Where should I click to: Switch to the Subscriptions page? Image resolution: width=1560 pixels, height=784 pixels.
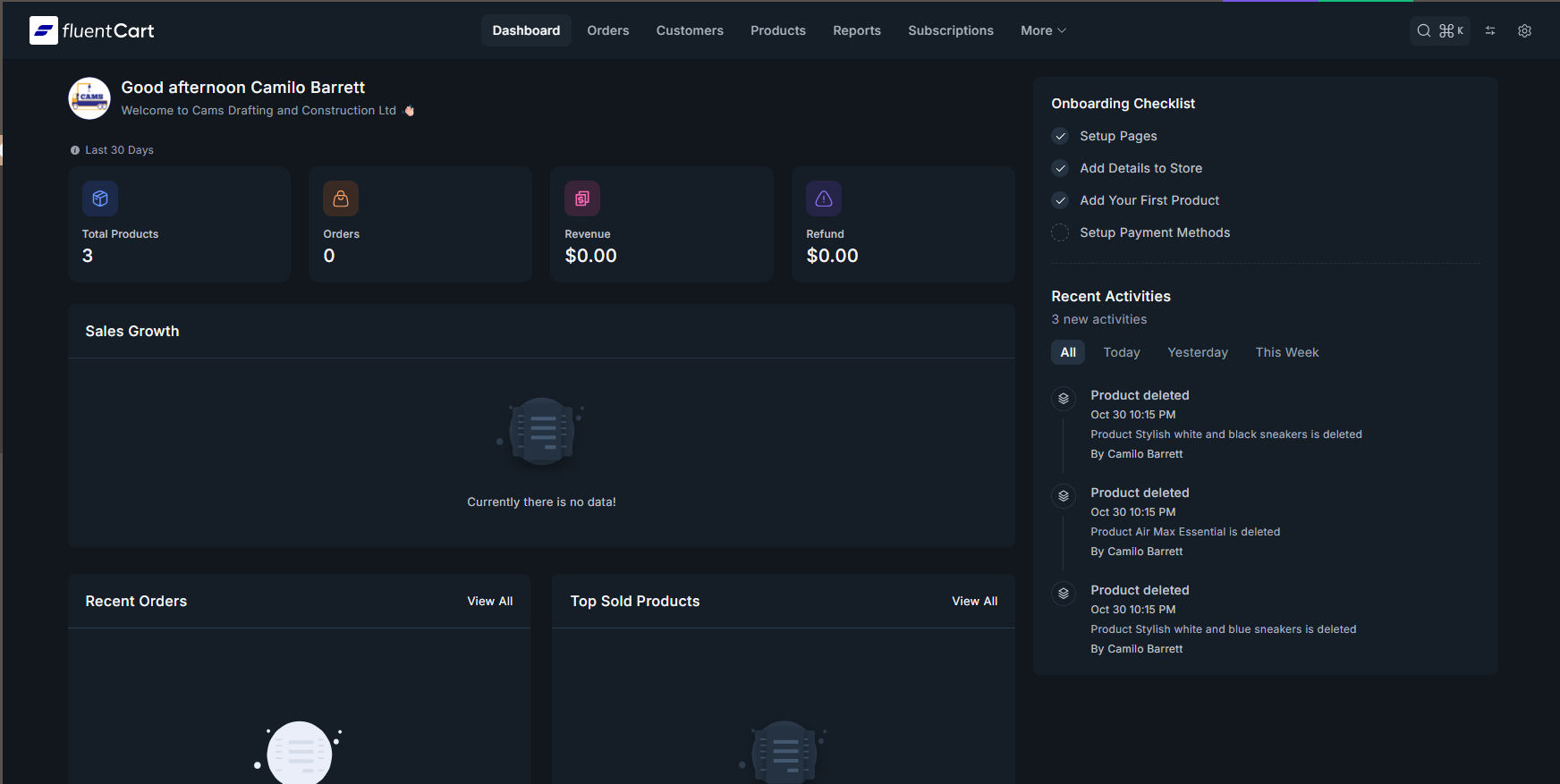[950, 30]
